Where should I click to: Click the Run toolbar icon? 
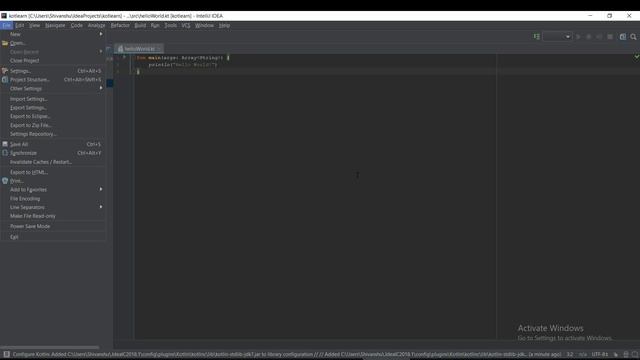(578, 37)
